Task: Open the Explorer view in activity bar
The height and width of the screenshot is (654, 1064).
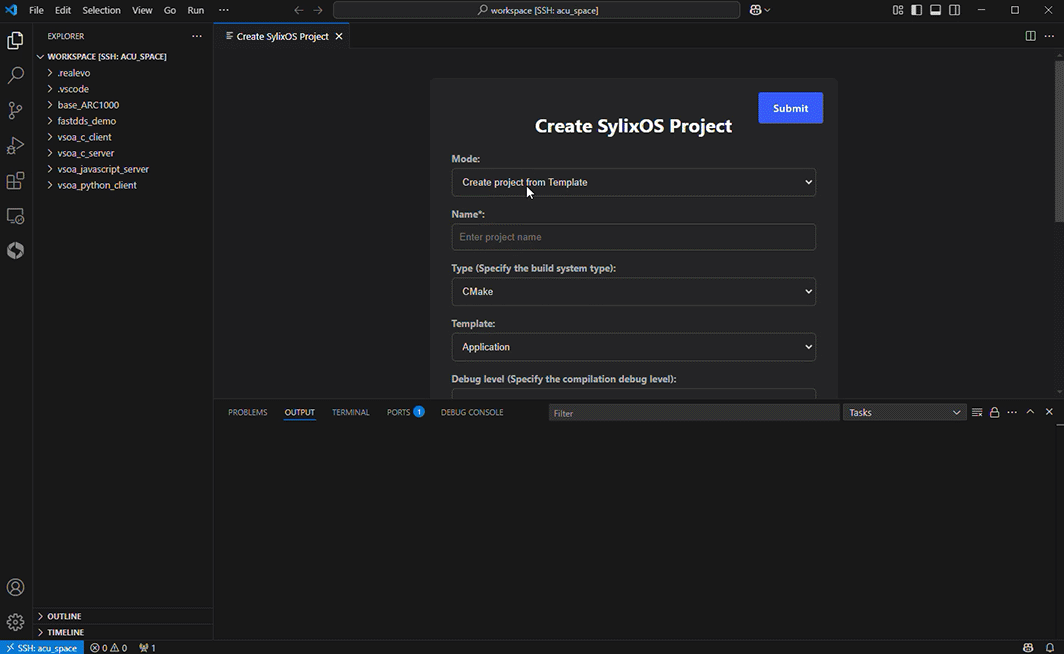Action: coord(15,41)
